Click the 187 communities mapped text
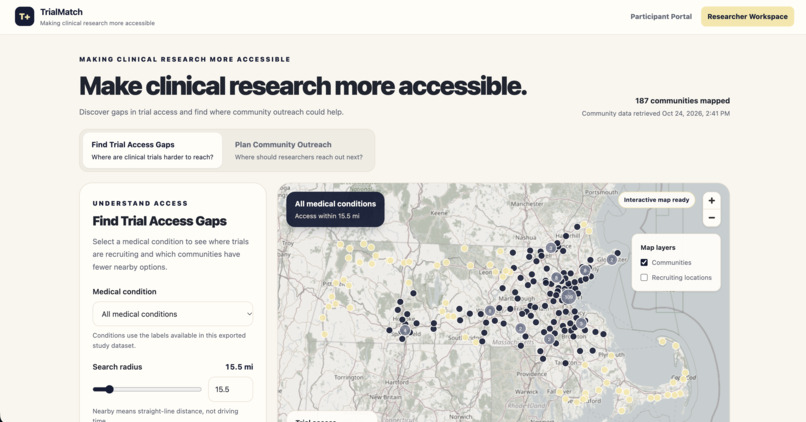 tap(682, 101)
